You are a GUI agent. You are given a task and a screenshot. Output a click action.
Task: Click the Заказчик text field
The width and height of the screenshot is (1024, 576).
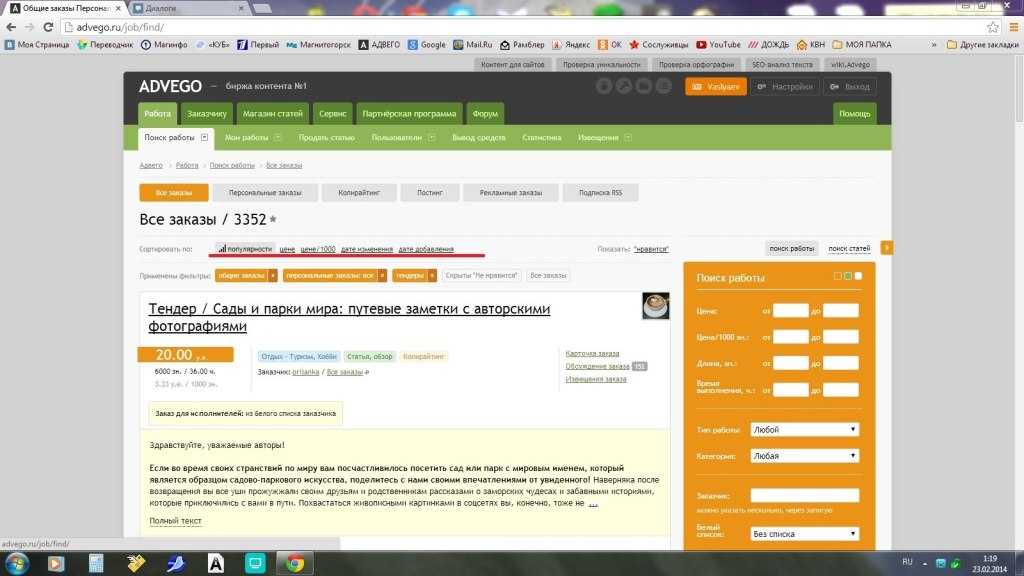click(x=805, y=496)
